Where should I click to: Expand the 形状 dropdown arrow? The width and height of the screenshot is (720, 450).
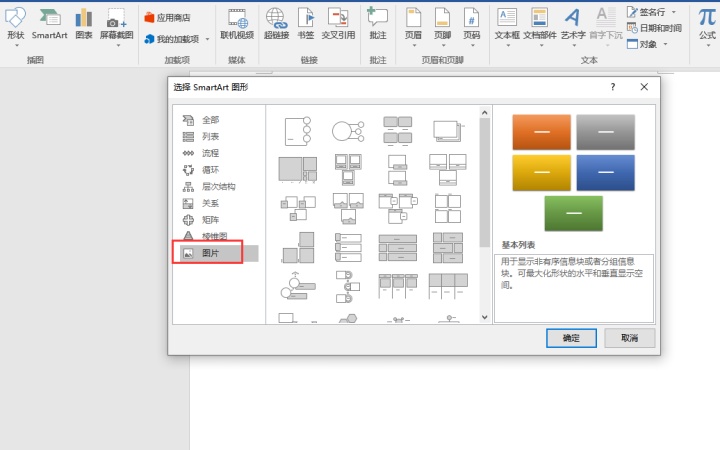coord(17,45)
